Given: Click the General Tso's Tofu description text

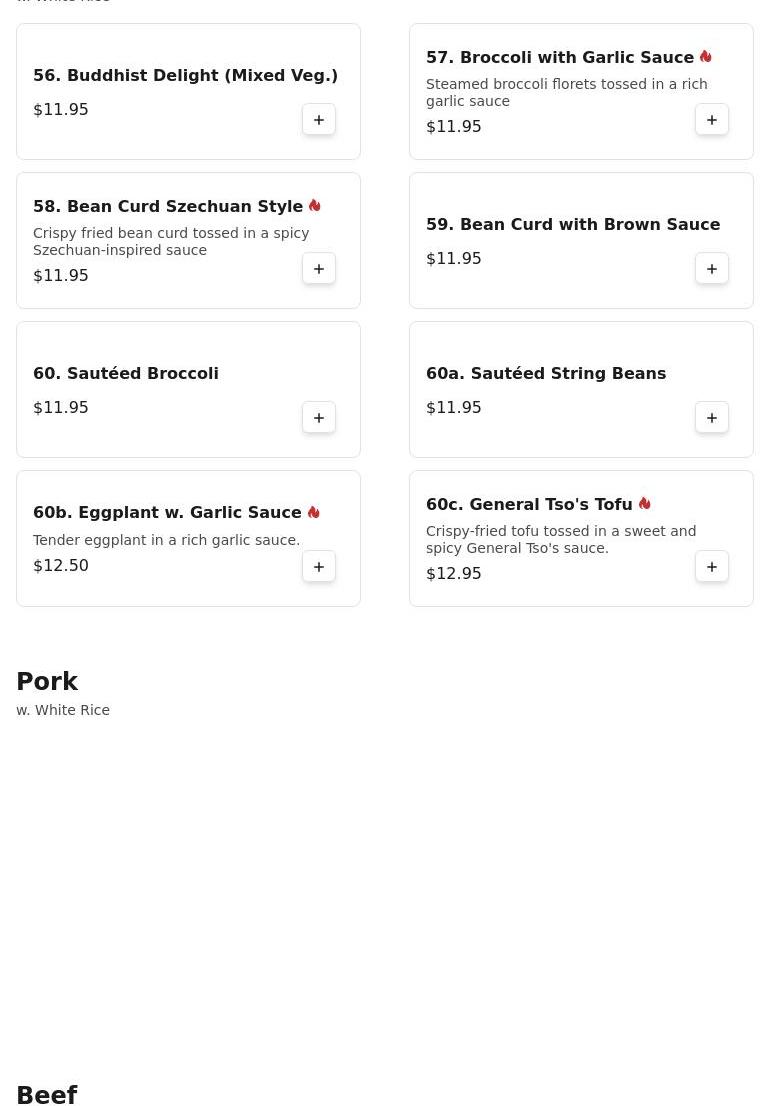Looking at the screenshot, I should tap(561, 540).
